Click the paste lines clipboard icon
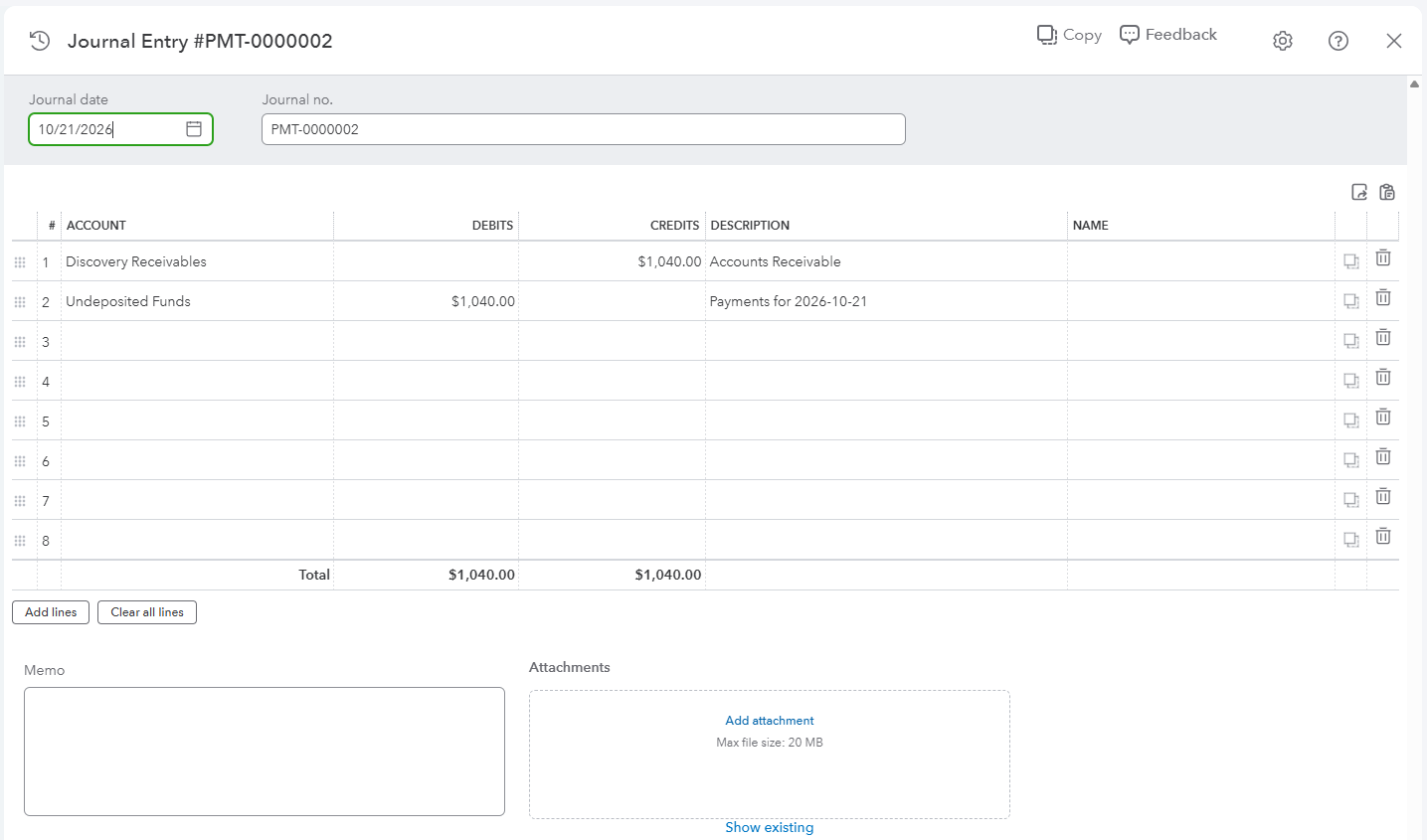Image resolution: width=1427 pixels, height=840 pixels. pos(1387,192)
